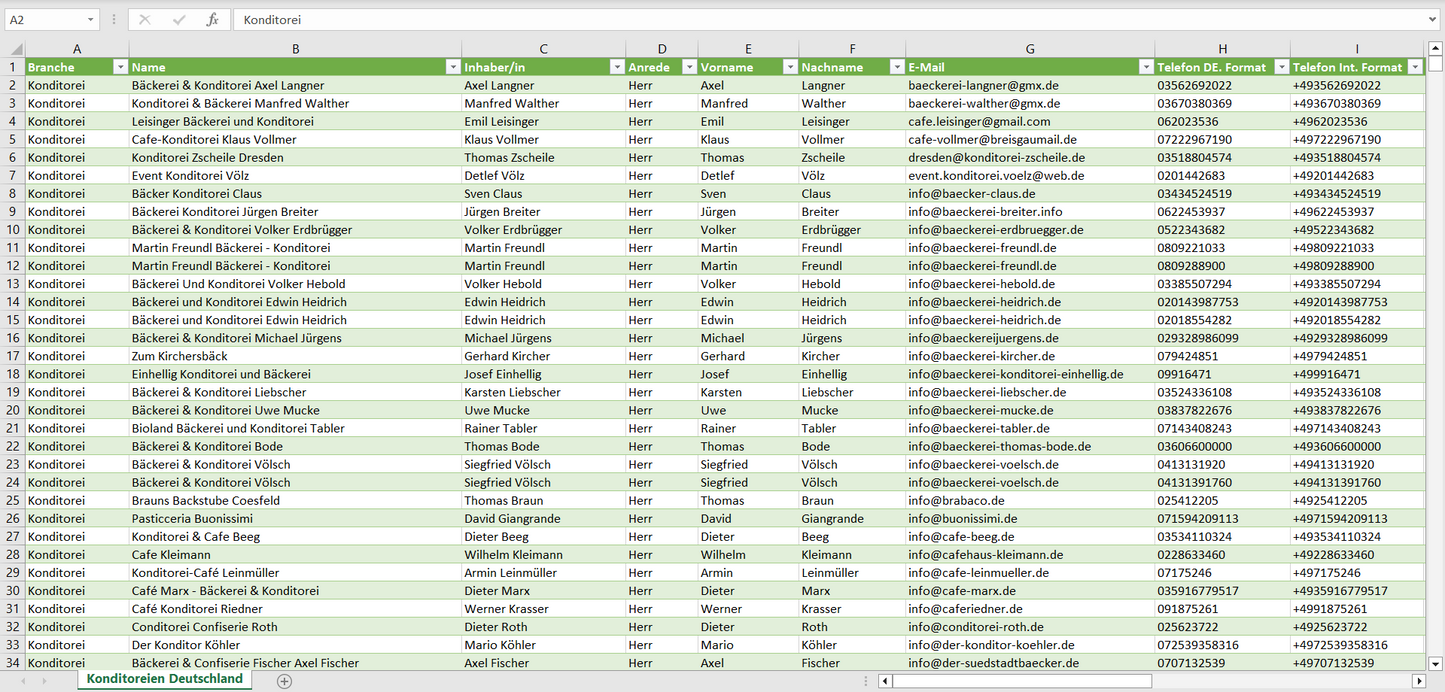Click the formula bar Cancel X icon

tap(145, 20)
